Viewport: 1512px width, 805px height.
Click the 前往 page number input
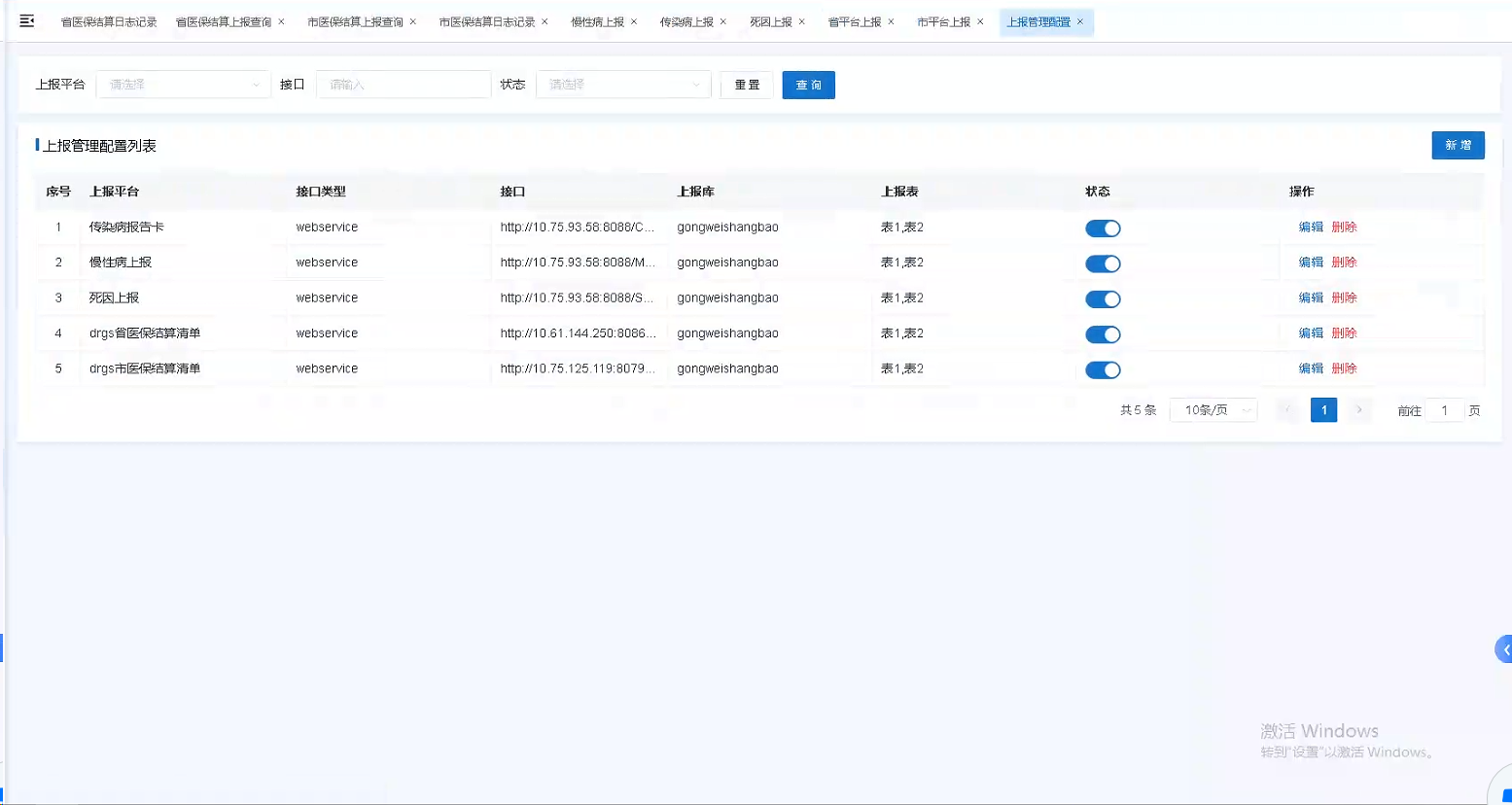1445,410
